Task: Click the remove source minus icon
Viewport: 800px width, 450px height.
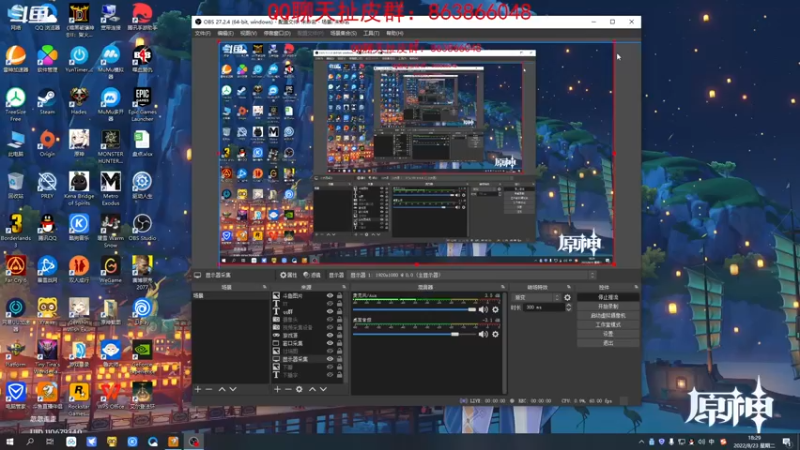Action: [x=288, y=389]
